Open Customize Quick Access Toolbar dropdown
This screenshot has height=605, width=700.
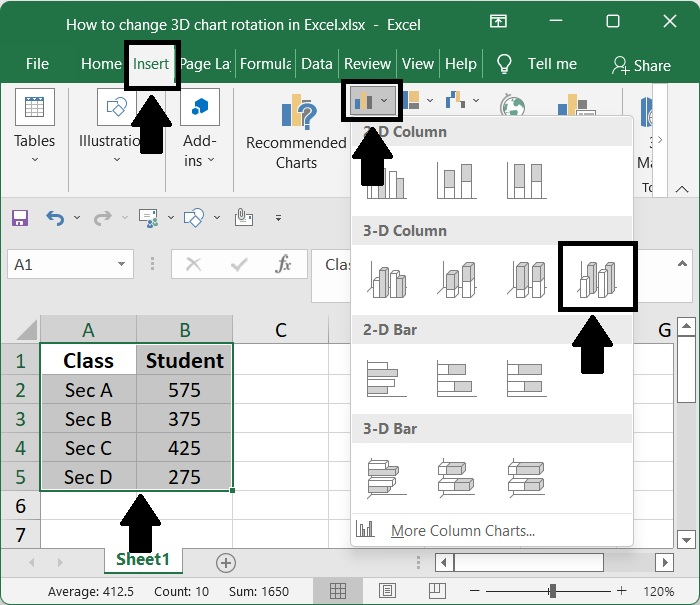[279, 218]
